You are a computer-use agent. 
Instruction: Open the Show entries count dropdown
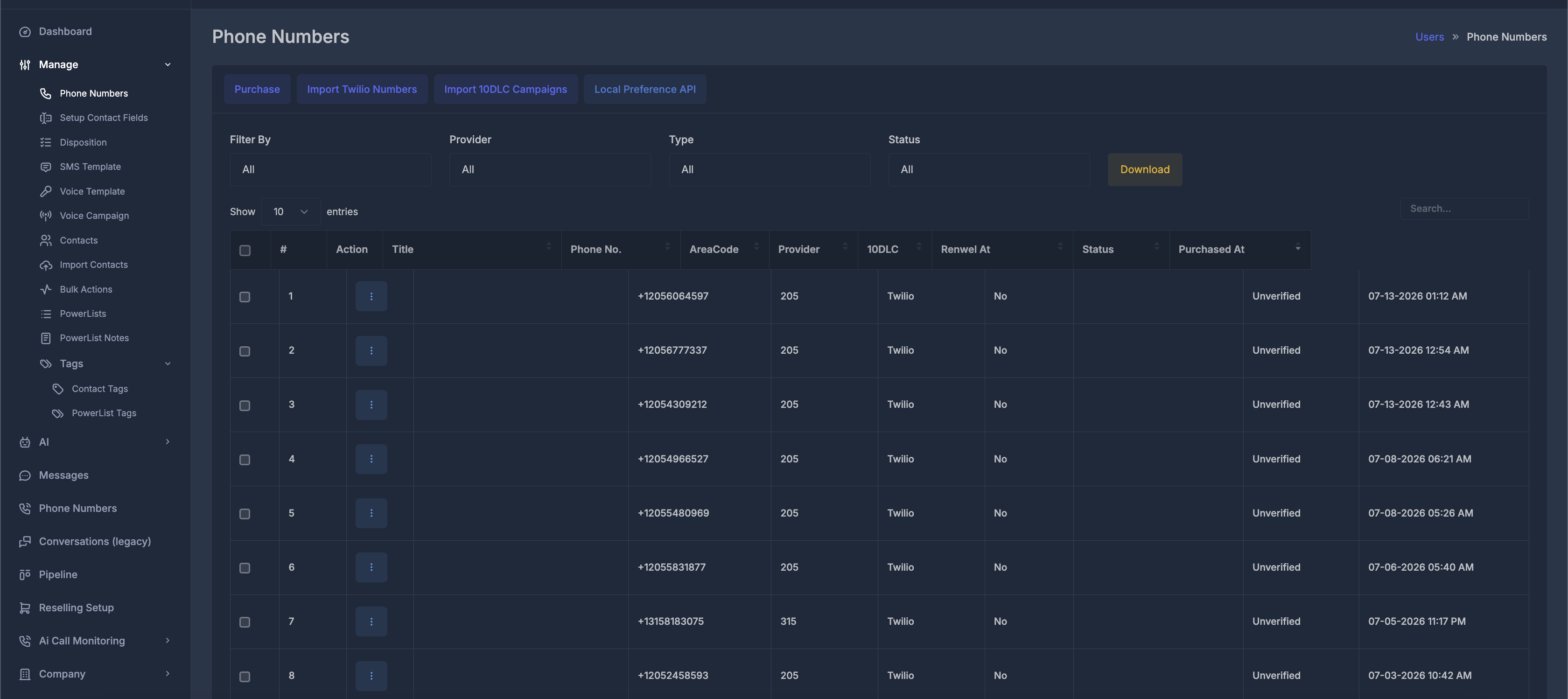[x=291, y=212]
